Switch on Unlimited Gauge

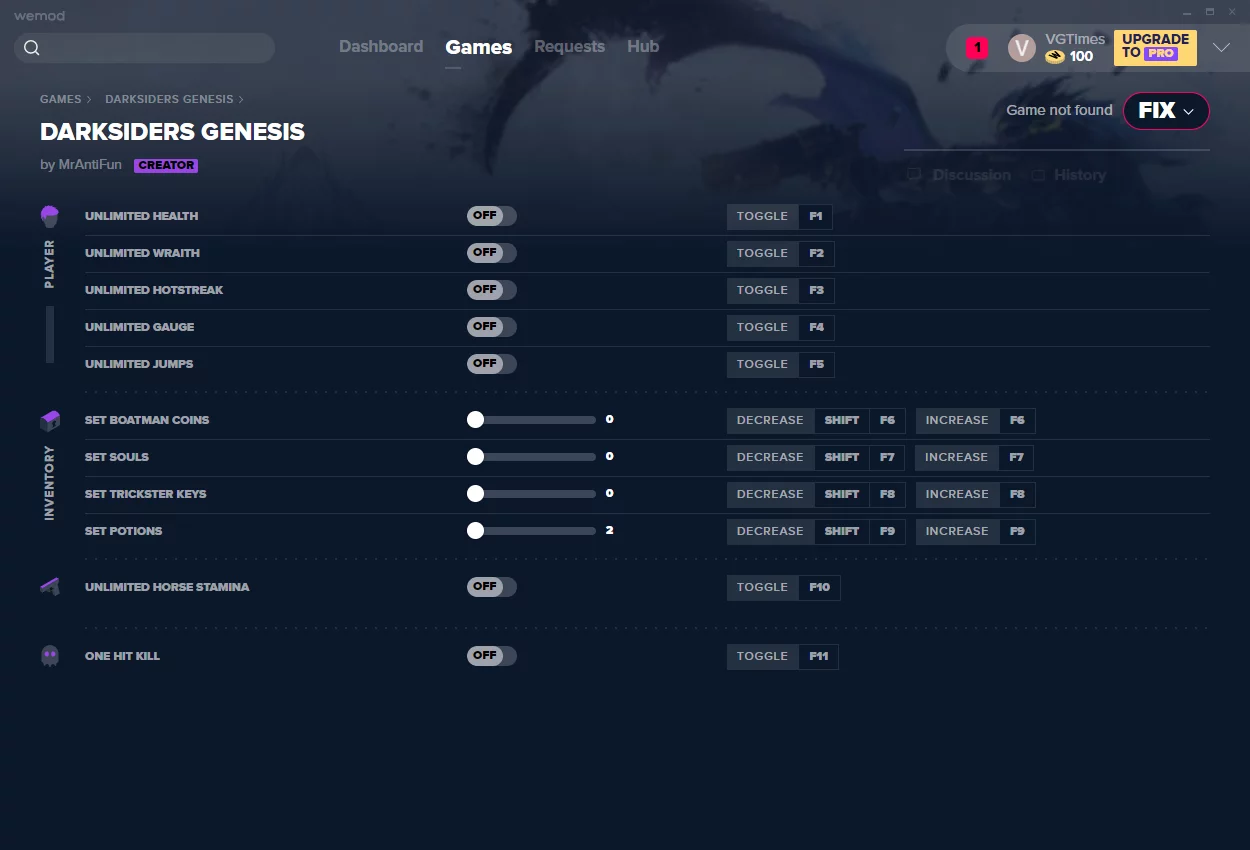(x=492, y=327)
